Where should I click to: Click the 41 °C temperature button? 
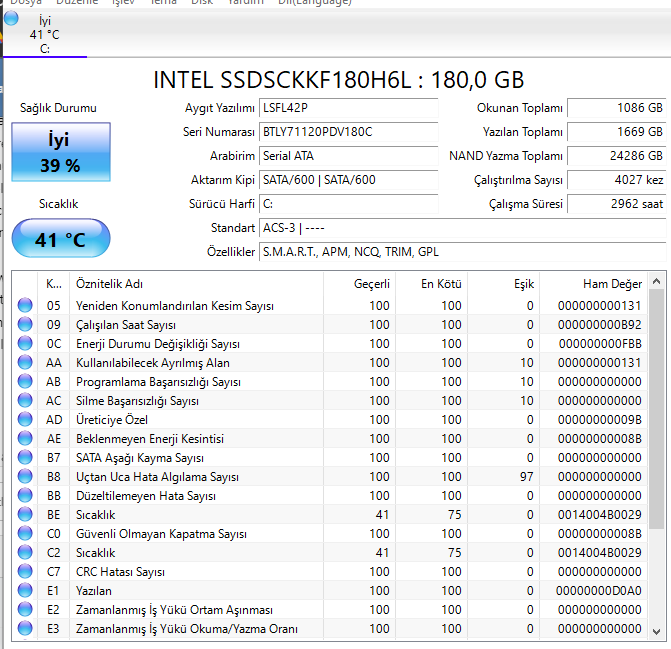point(60,239)
